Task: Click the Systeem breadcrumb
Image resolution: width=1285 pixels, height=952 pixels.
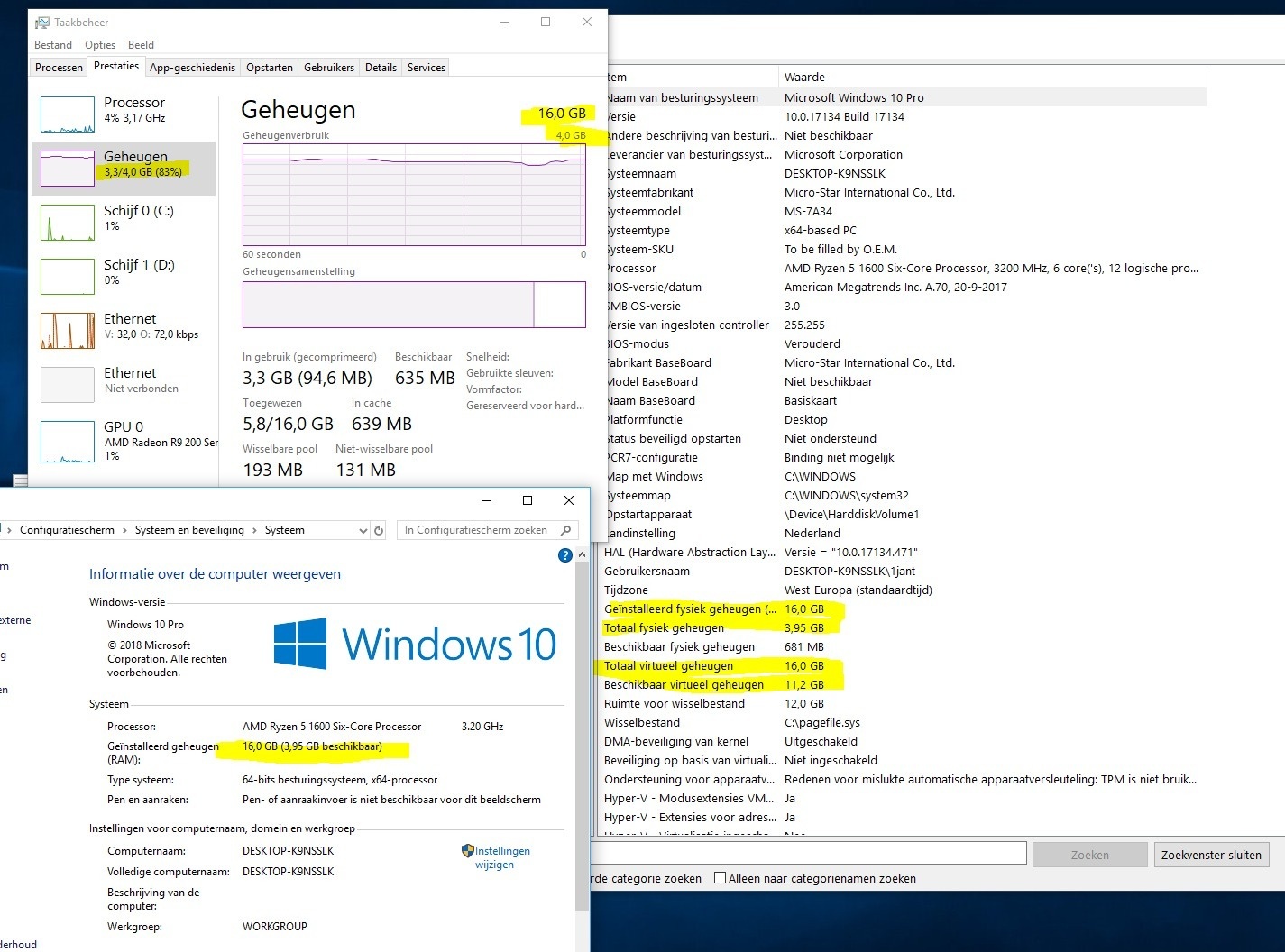Action: (284, 530)
